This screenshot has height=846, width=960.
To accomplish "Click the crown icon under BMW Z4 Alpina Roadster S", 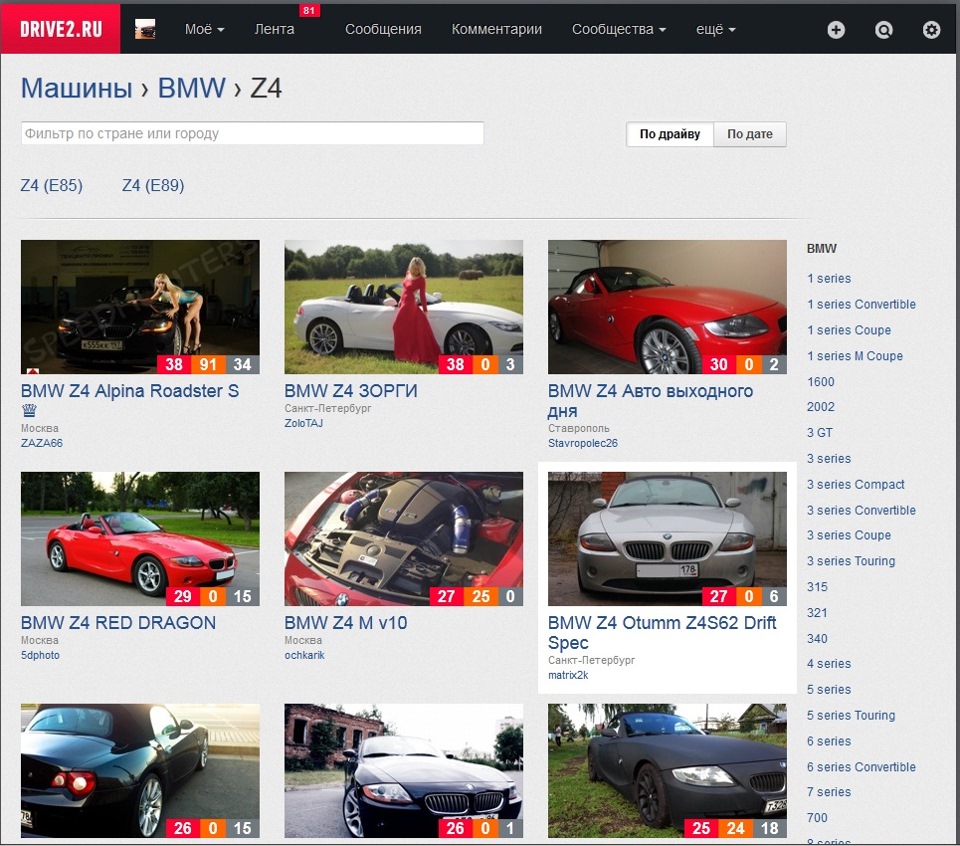I will (28, 410).
